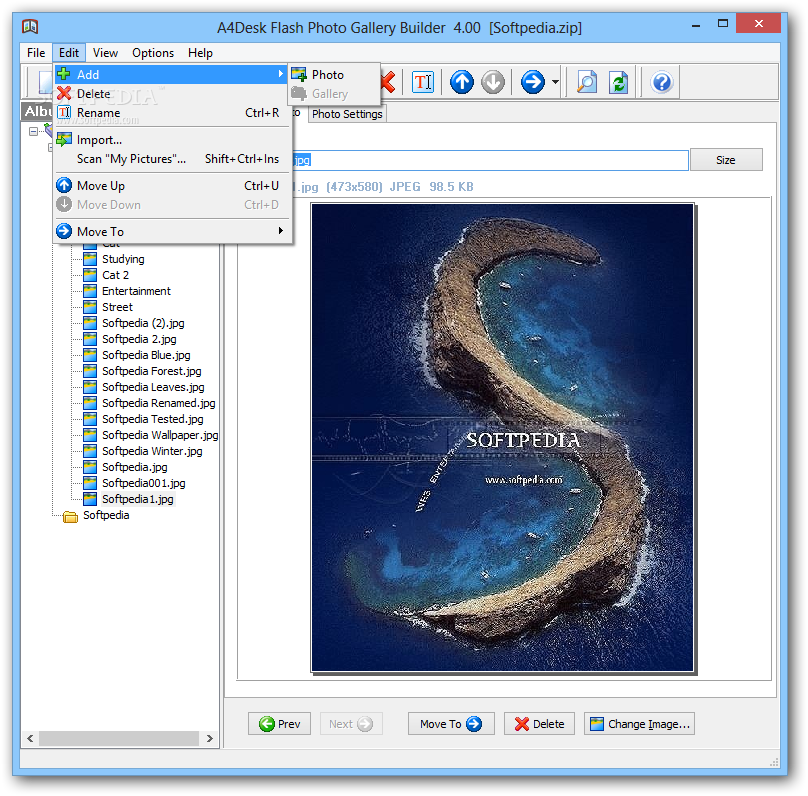Screen dimensions: 808x796
Task: Expand the Move To submenu entry
Action: click(172, 231)
